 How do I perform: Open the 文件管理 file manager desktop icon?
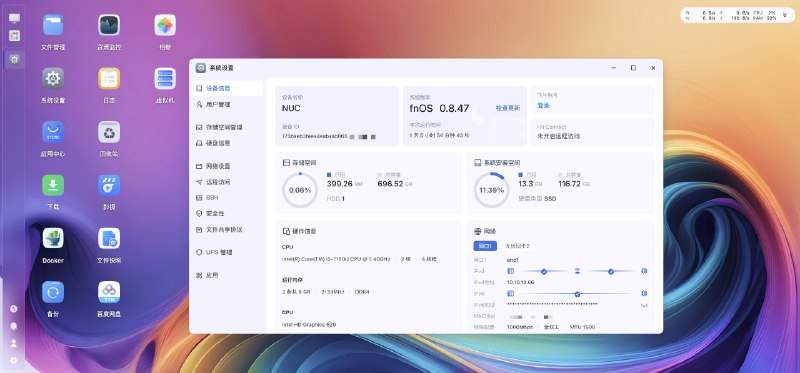[53, 26]
